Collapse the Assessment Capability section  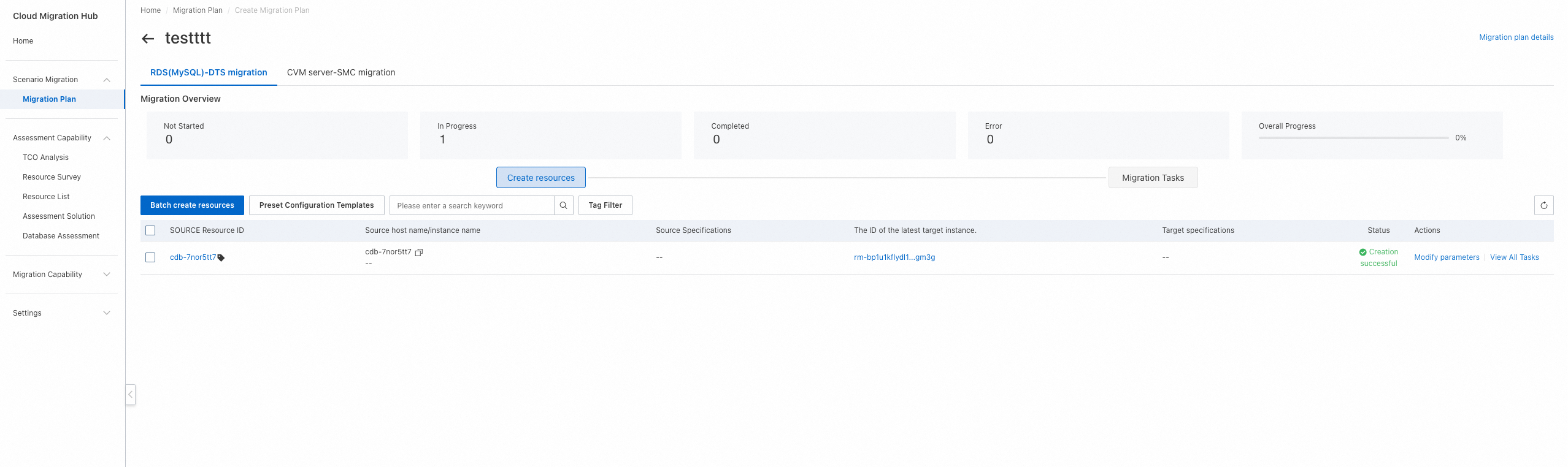click(x=107, y=138)
